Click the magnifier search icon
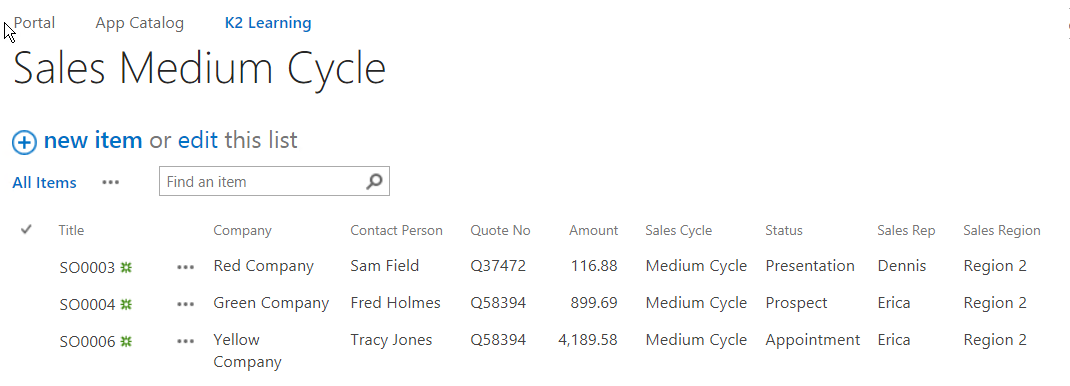This screenshot has width=1070, height=386. (x=374, y=181)
